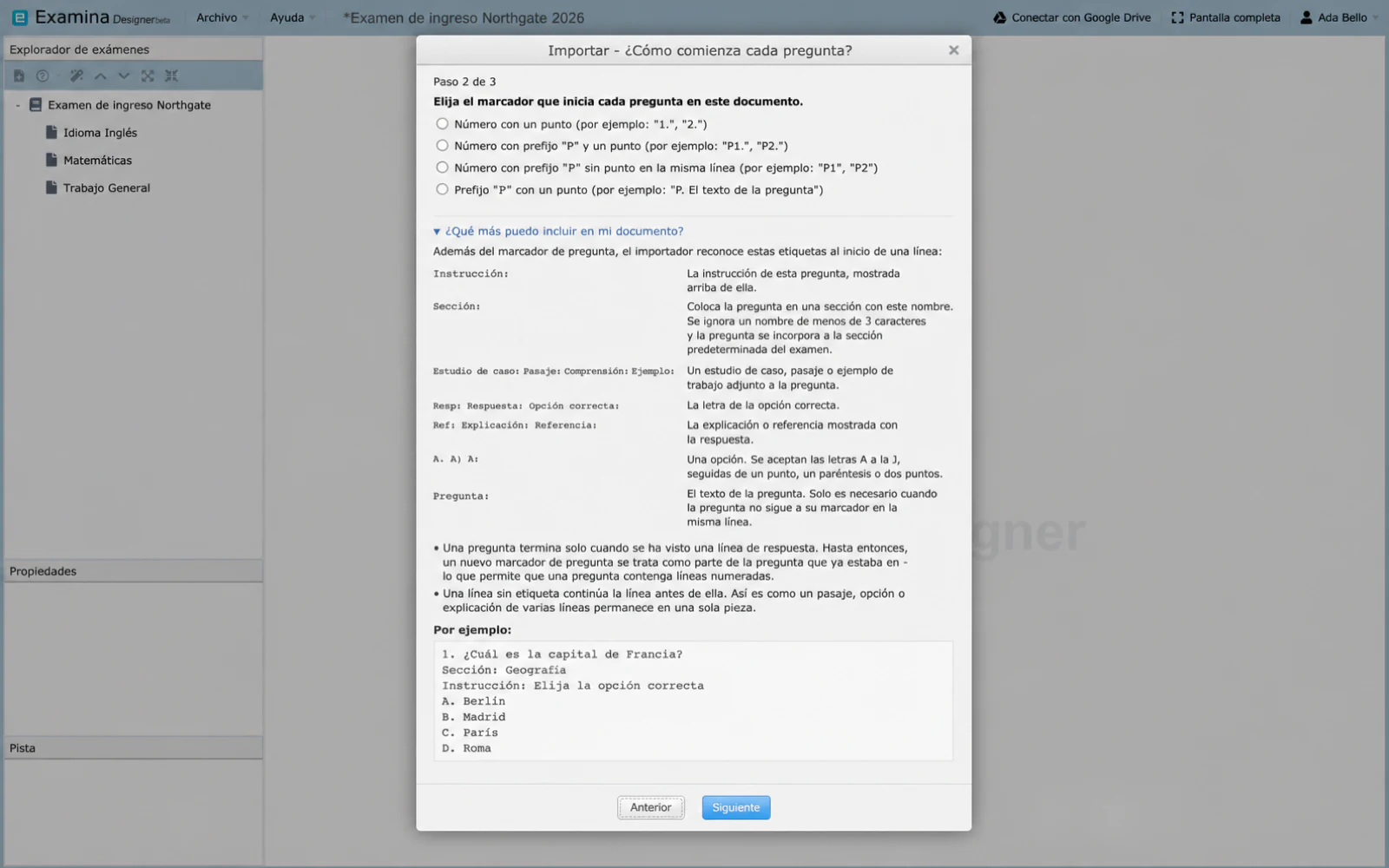Click the Examina logo icon
The image size is (1389, 868).
coord(19,17)
